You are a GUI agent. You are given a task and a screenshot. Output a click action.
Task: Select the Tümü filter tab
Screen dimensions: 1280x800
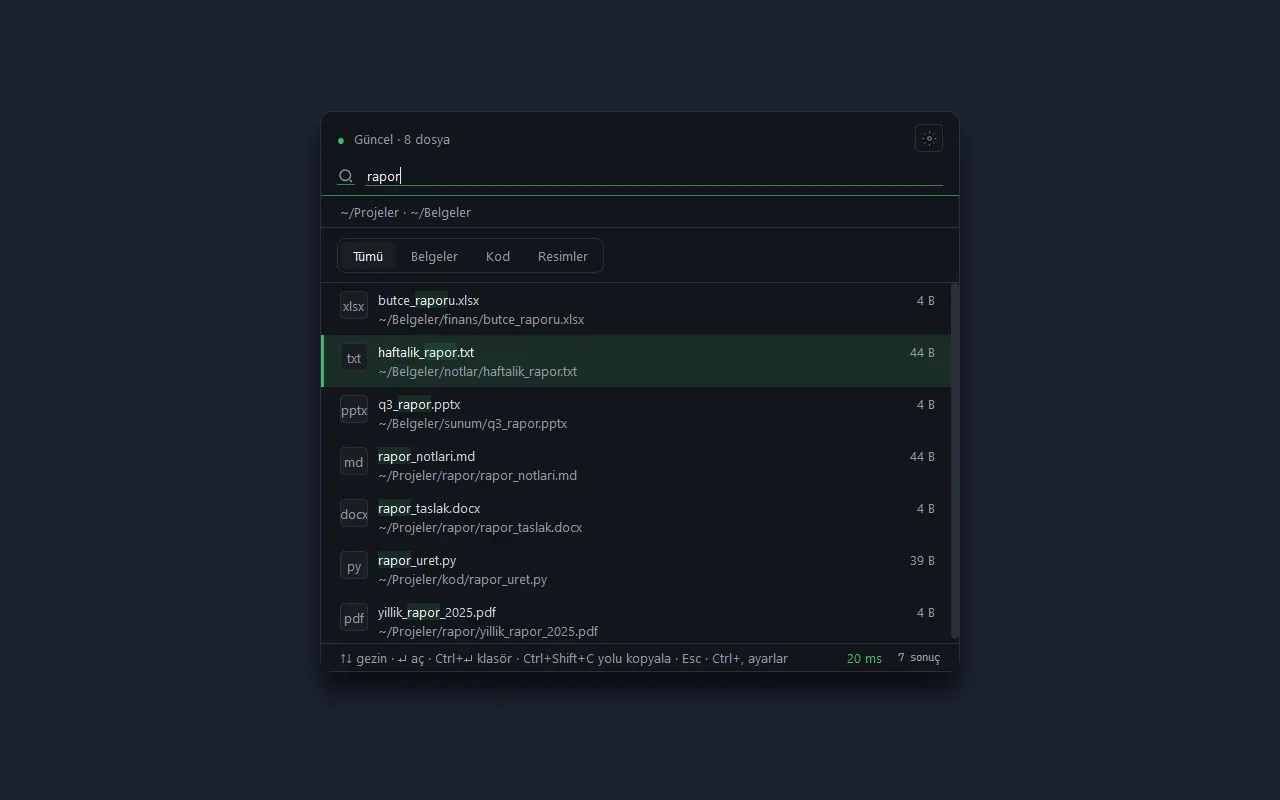point(368,256)
